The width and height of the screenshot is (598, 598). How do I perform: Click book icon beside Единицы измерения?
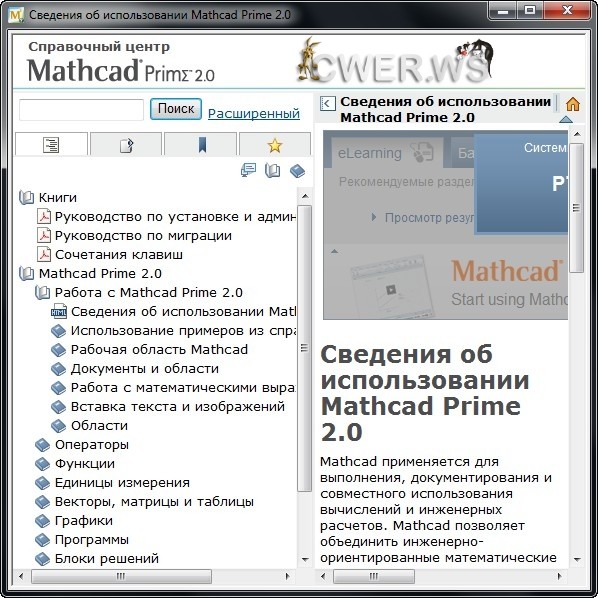pos(42,483)
